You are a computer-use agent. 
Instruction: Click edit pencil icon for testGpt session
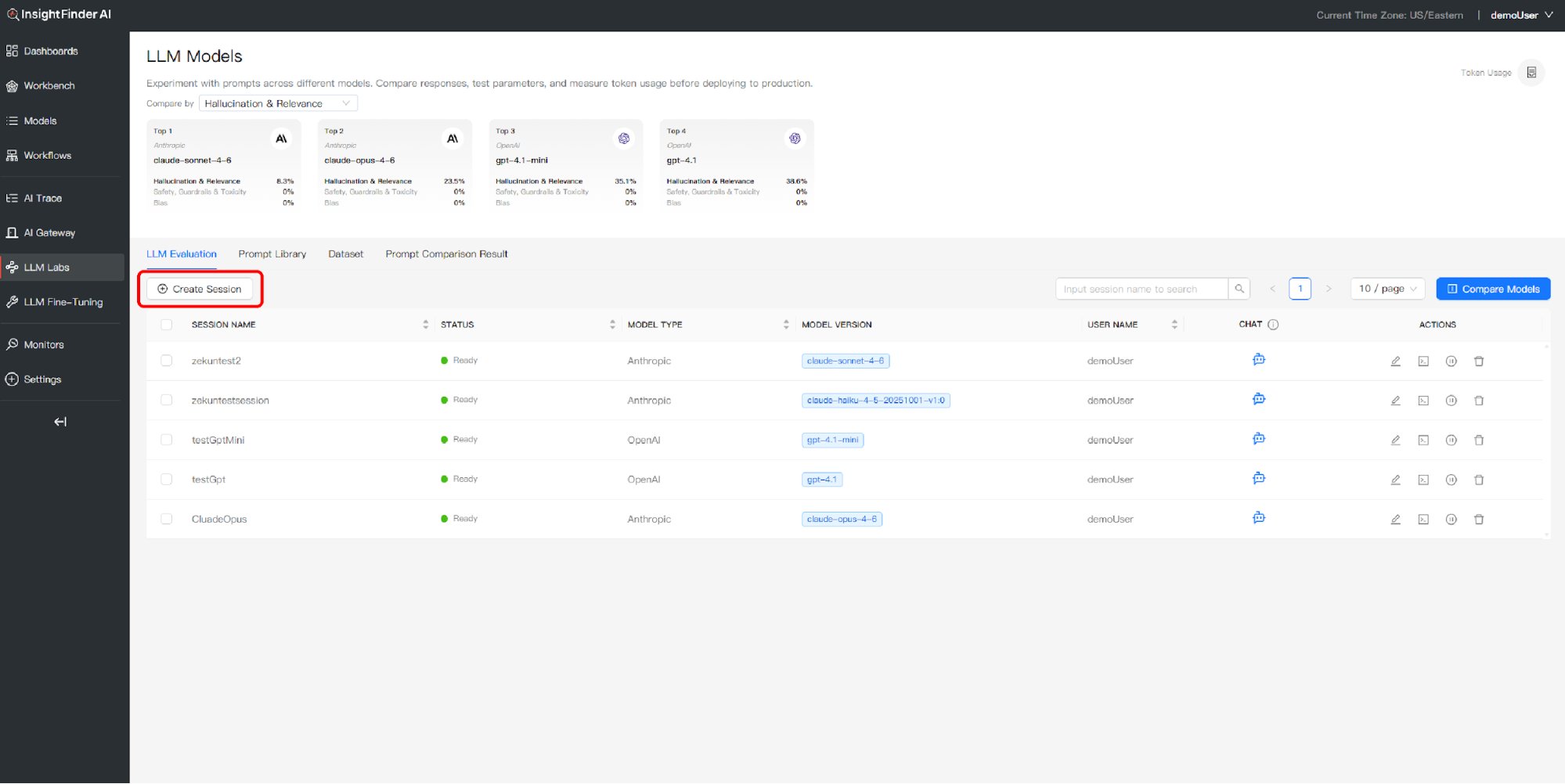pos(1395,480)
